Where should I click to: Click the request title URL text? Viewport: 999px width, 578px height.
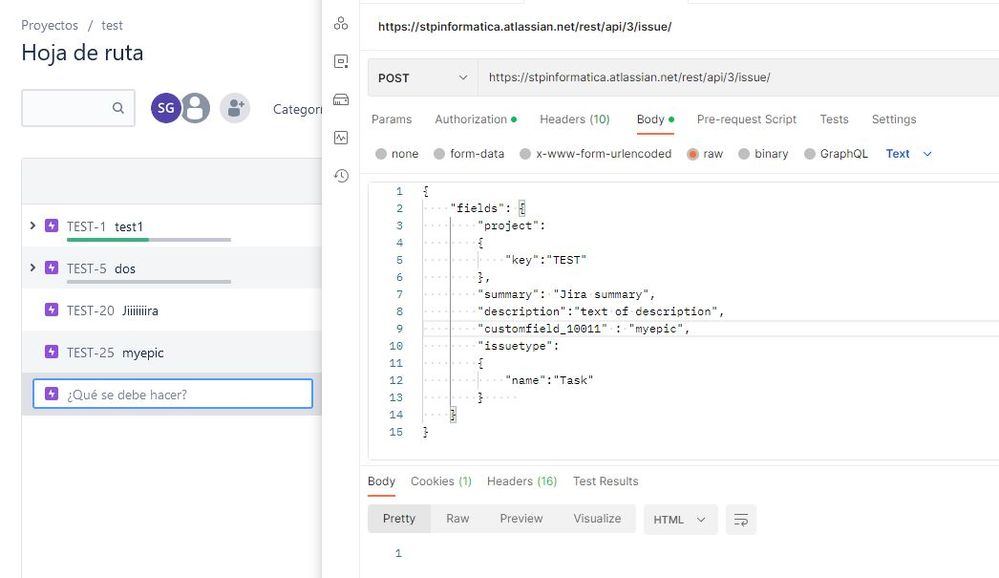524,27
